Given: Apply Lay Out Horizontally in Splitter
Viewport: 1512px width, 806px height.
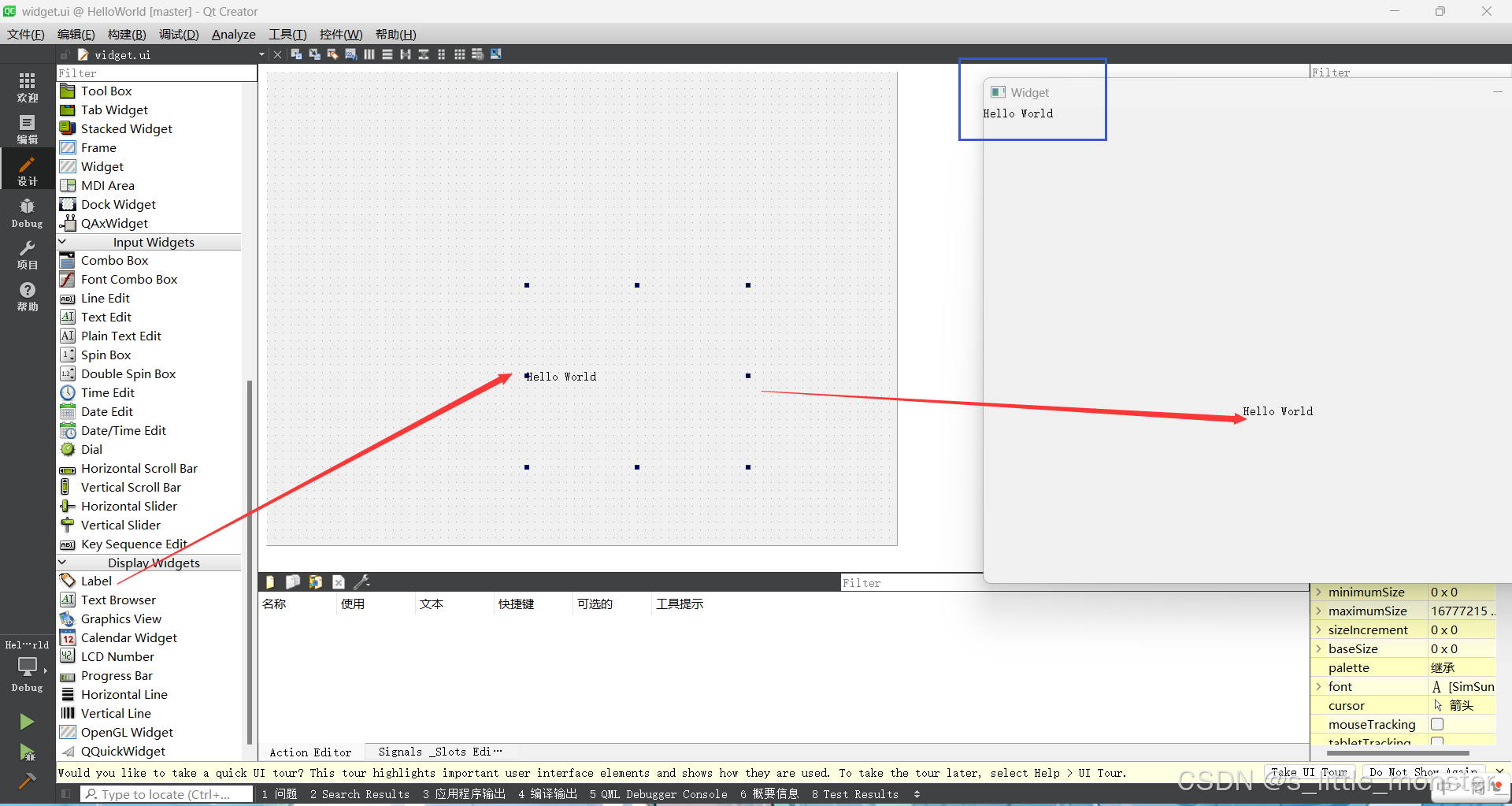Looking at the screenshot, I should click(x=405, y=54).
